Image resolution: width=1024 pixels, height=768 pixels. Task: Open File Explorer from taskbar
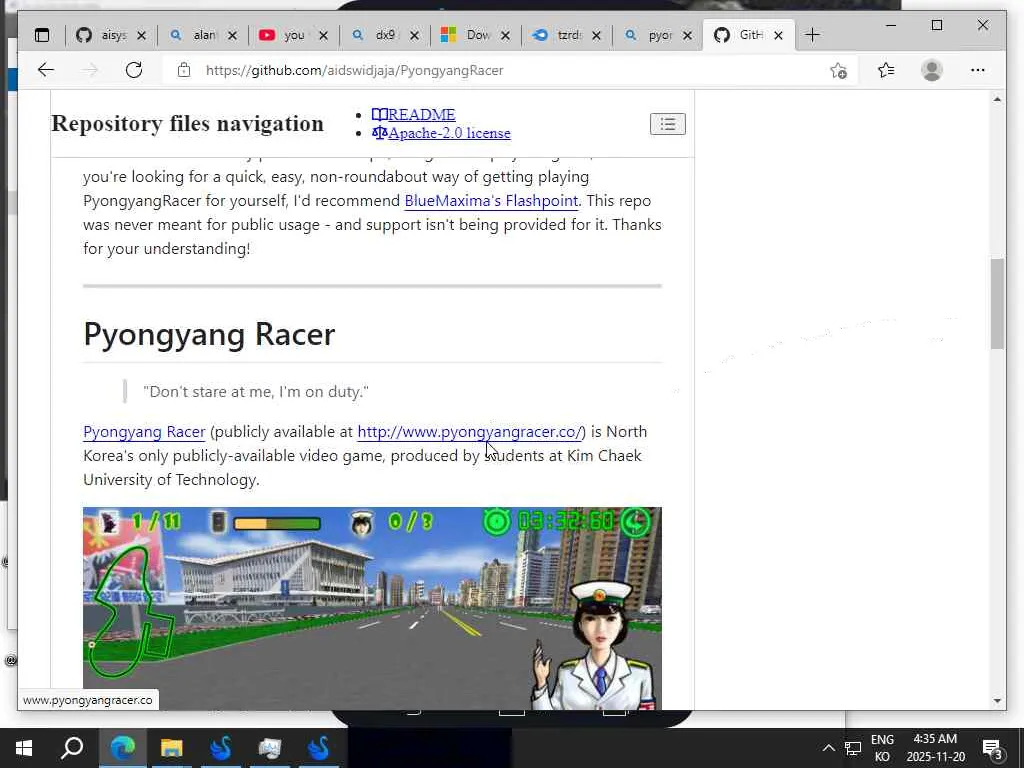click(x=172, y=748)
